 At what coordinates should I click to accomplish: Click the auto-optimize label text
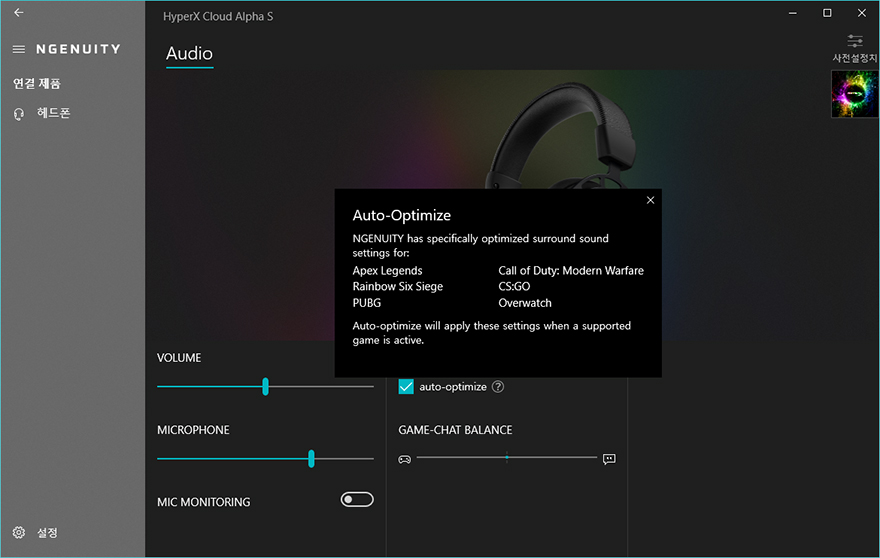pyautogui.click(x=453, y=387)
